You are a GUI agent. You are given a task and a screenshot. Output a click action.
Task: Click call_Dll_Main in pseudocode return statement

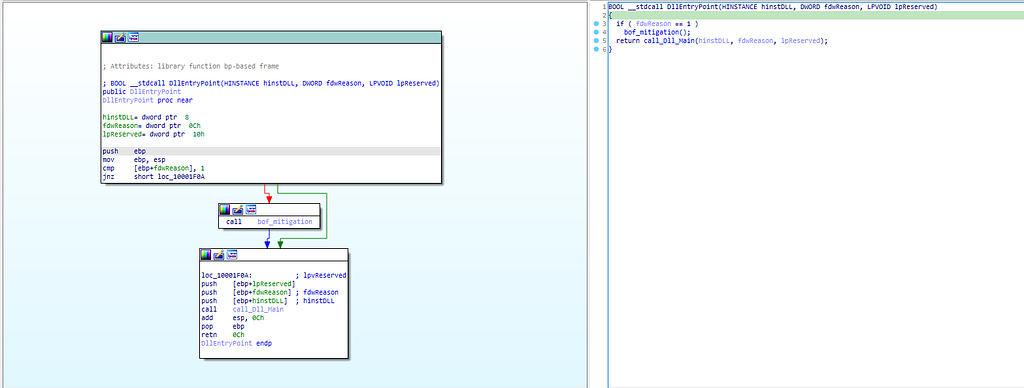(669, 40)
